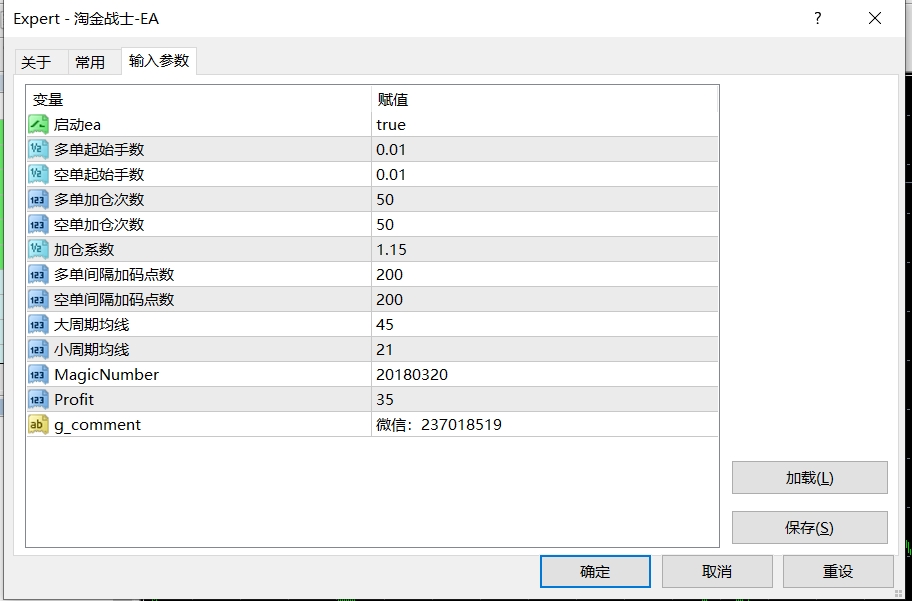Click the boolean icon beside 启动ea
912x601 pixels.
39,124
